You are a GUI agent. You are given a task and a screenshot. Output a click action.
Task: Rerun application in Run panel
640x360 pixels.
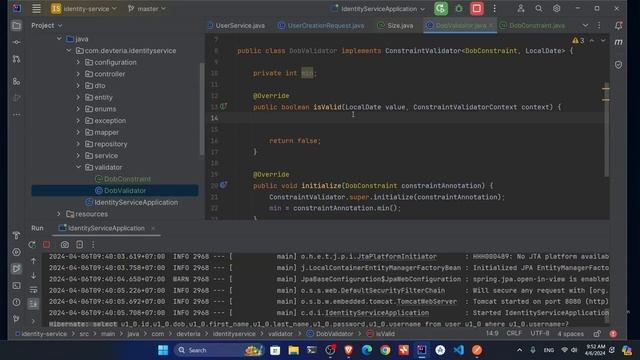[32, 244]
